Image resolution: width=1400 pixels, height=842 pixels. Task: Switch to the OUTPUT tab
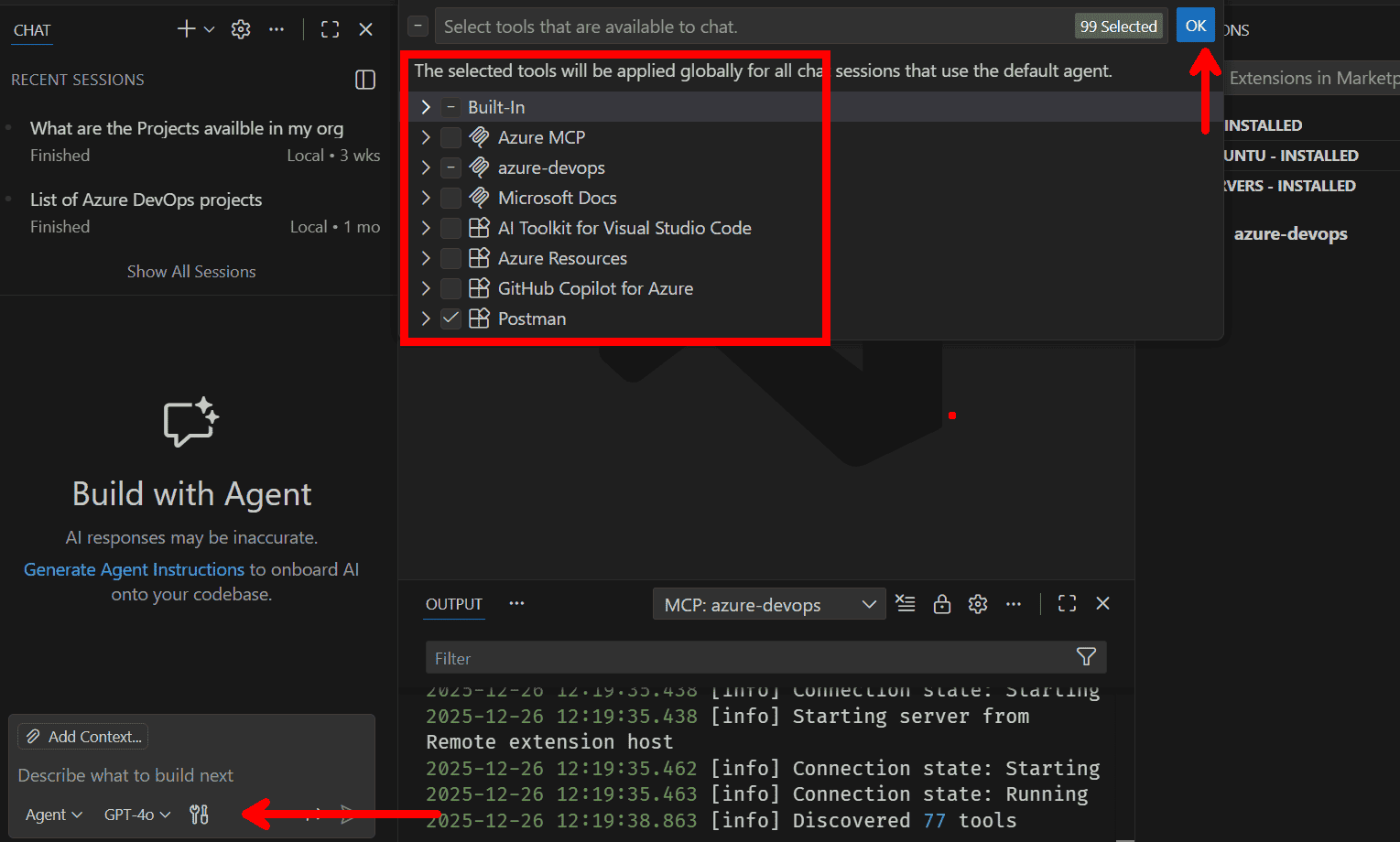[x=453, y=603]
